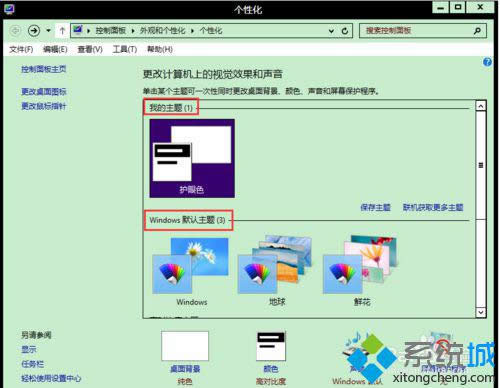Click the theme list scrollbar thumb
The width and height of the screenshot is (500, 388).
[x=481, y=165]
